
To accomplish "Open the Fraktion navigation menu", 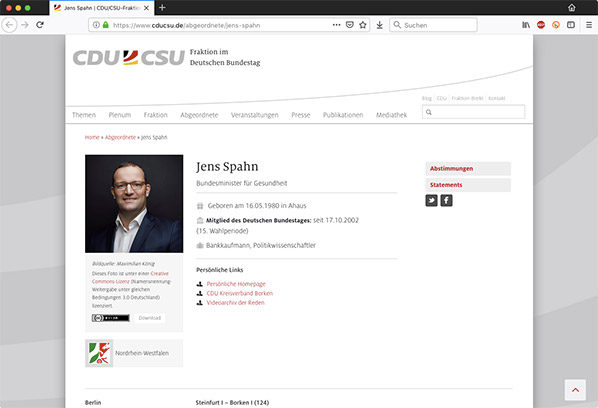I will [156, 115].
